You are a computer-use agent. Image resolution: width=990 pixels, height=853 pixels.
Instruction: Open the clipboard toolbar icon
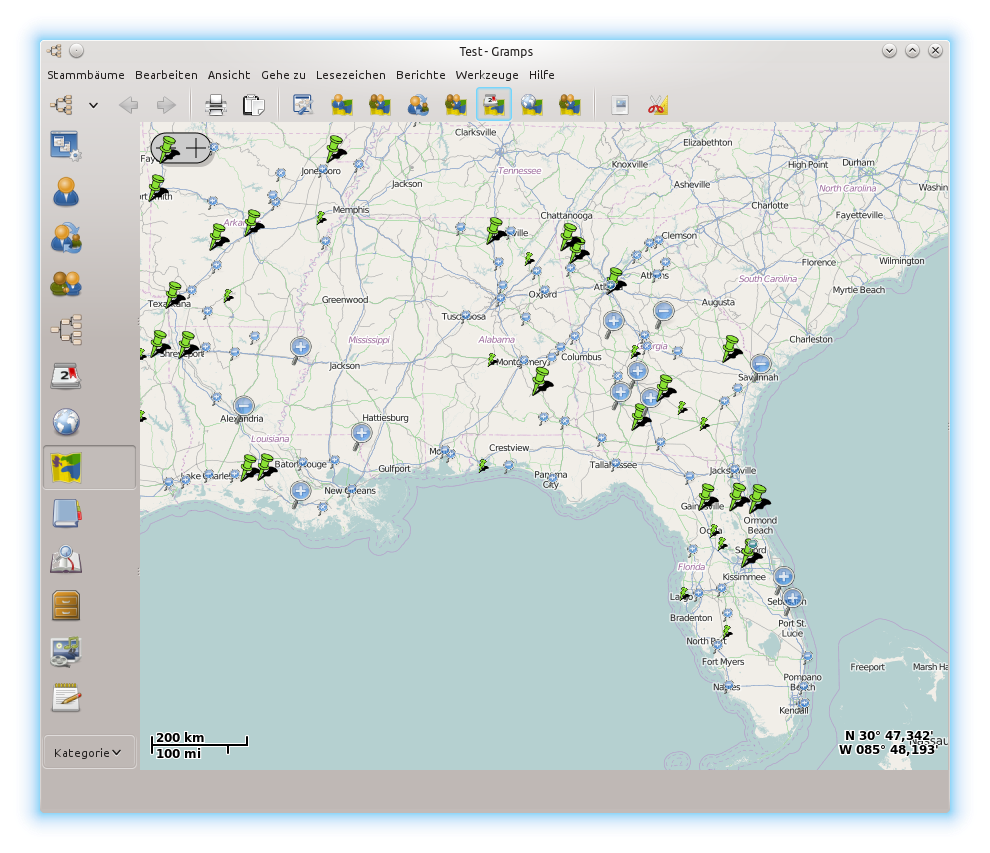pos(253,105)
